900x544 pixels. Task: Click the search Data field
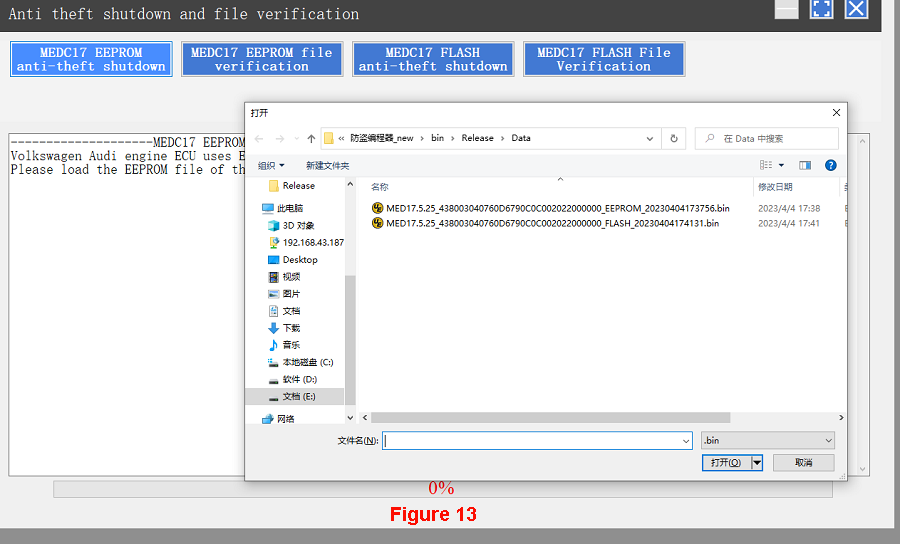[767, 138]
